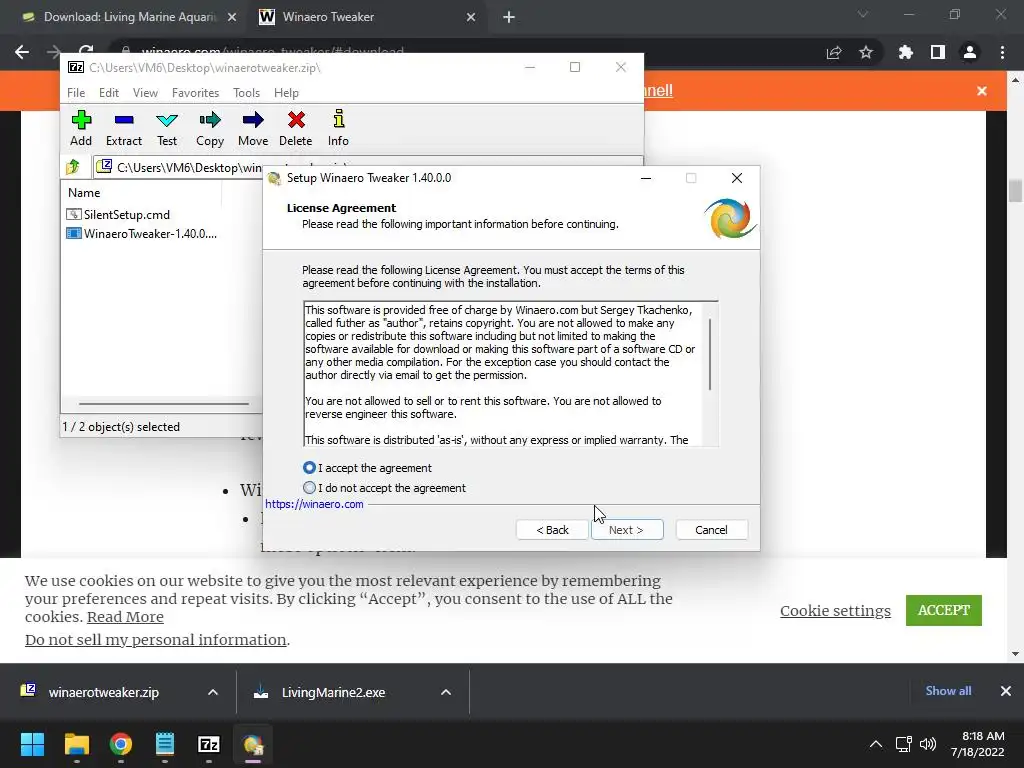Open the Cookie settings link

(835, 611)
